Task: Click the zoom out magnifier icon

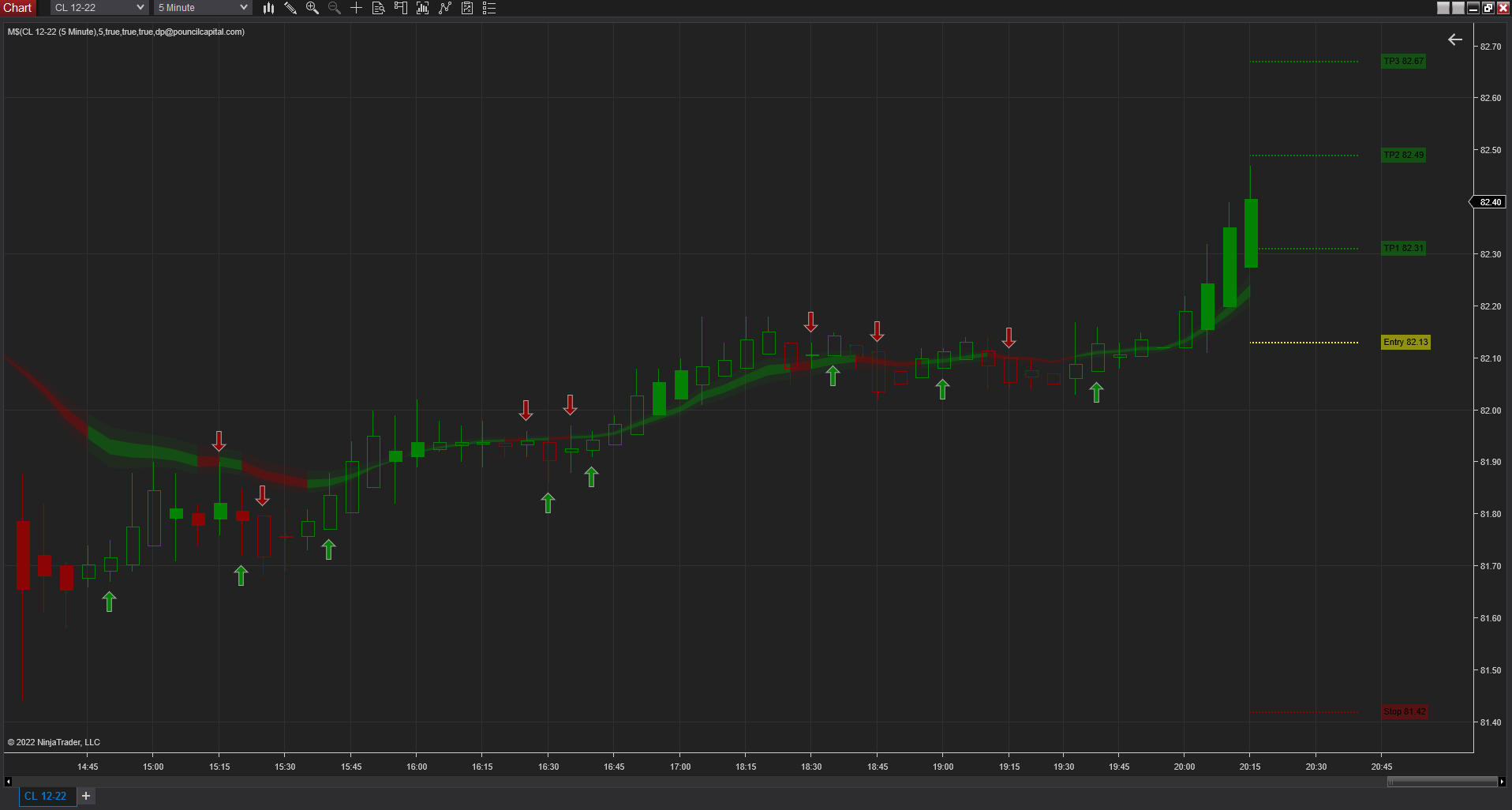Action: 335,8
